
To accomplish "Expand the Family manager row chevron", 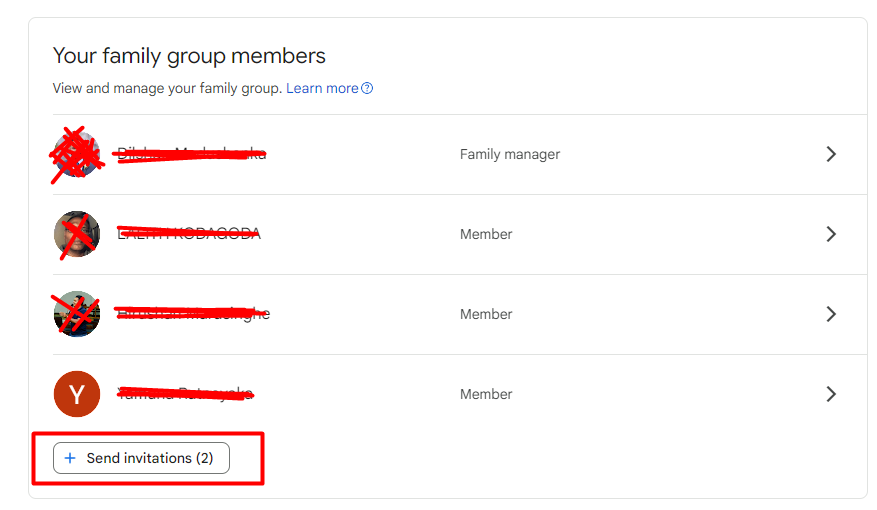I will [x=831, y=154].
